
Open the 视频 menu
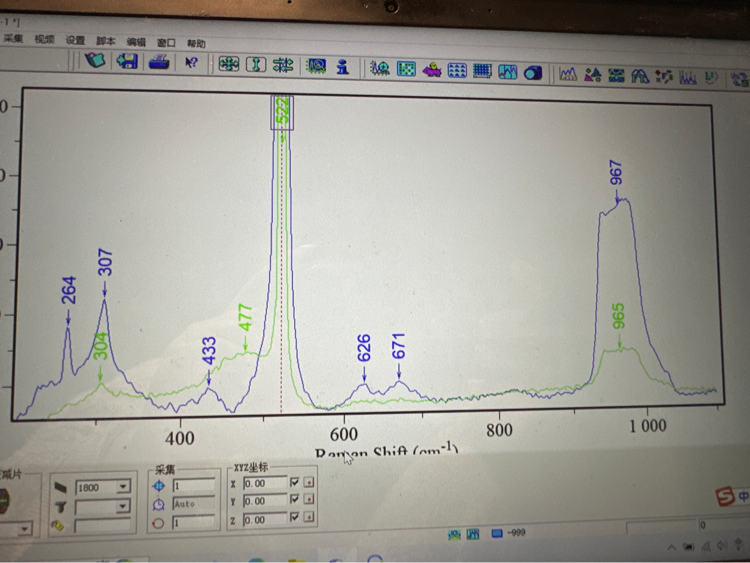[44, 40]
